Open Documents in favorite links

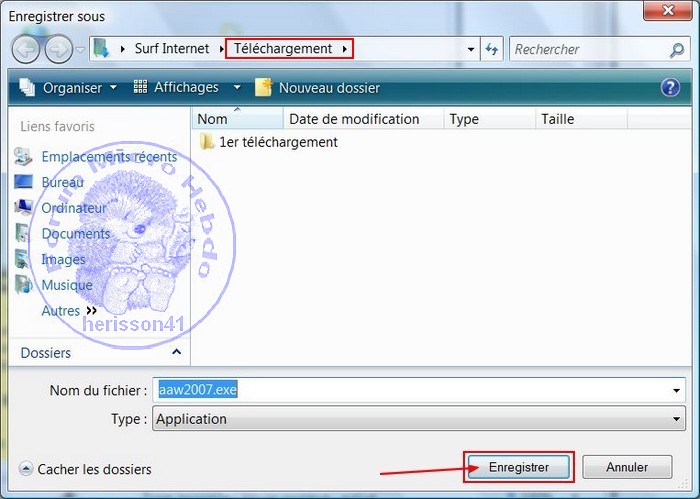(76, 233)
